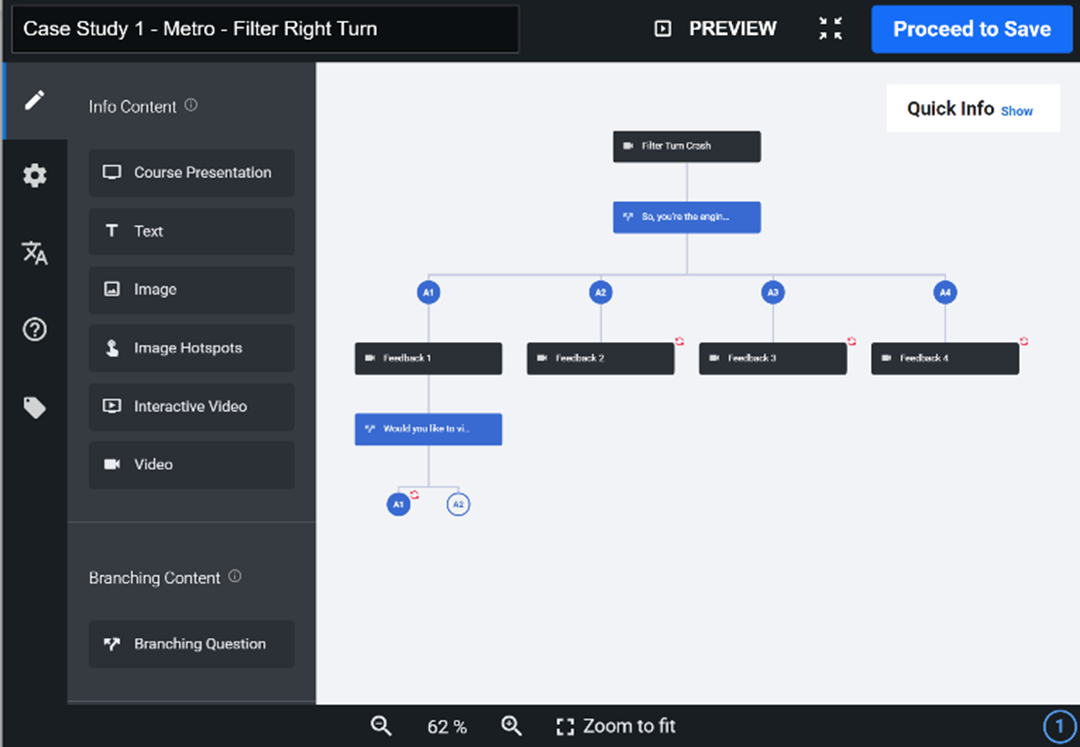Zoom out using the minus magnifier
The image size is (1080, 747).
coord(381,726)
